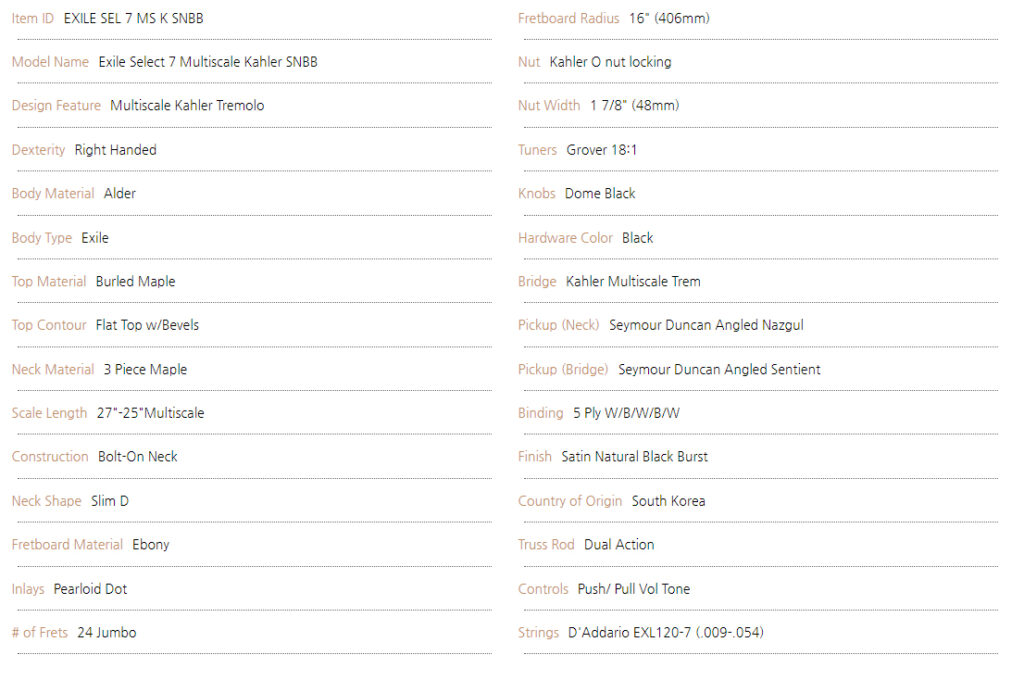
Task: Click the Pickup (Bridge) label
Action: [x=563, y=370]
